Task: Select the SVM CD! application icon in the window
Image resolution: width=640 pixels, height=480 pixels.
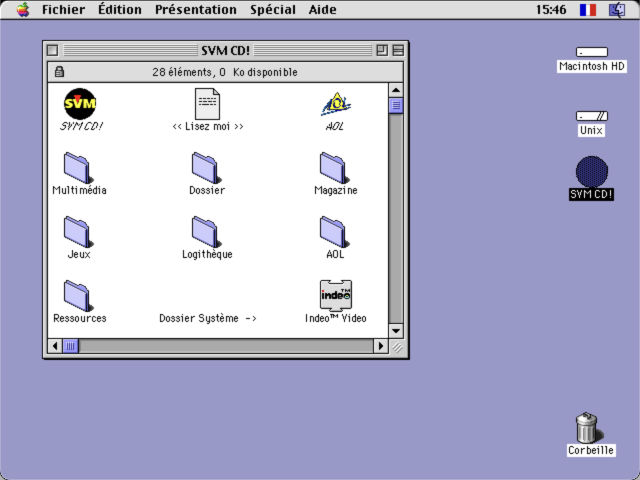Action: 80,104
